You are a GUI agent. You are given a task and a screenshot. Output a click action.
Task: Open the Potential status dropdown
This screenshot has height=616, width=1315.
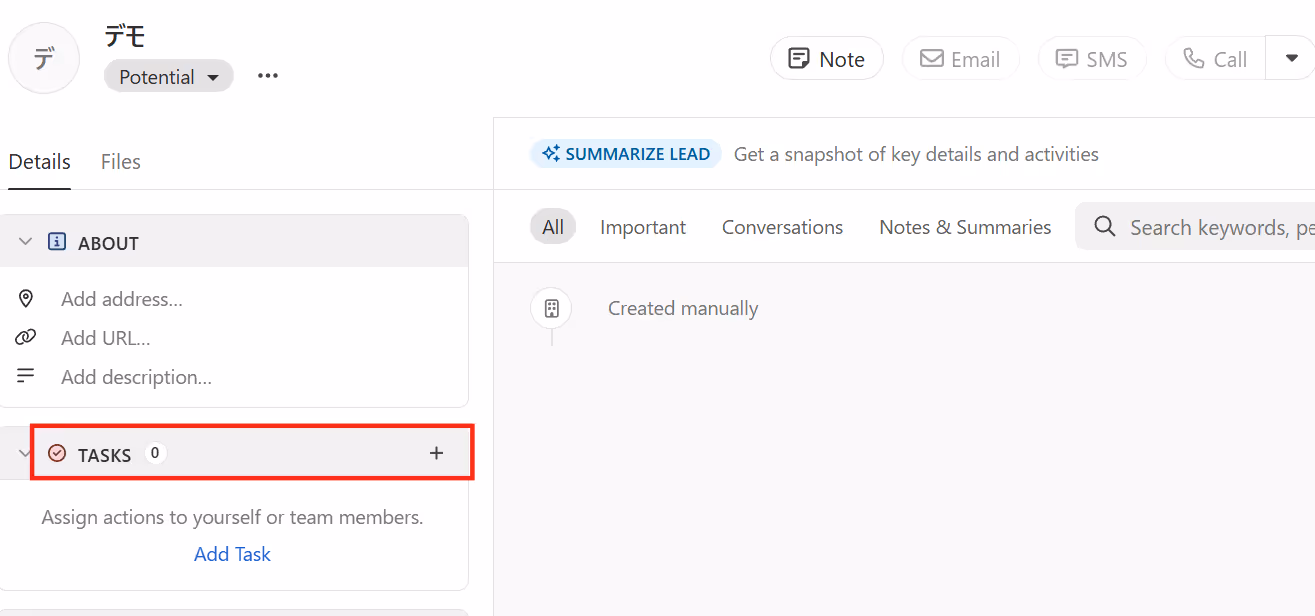168,77
